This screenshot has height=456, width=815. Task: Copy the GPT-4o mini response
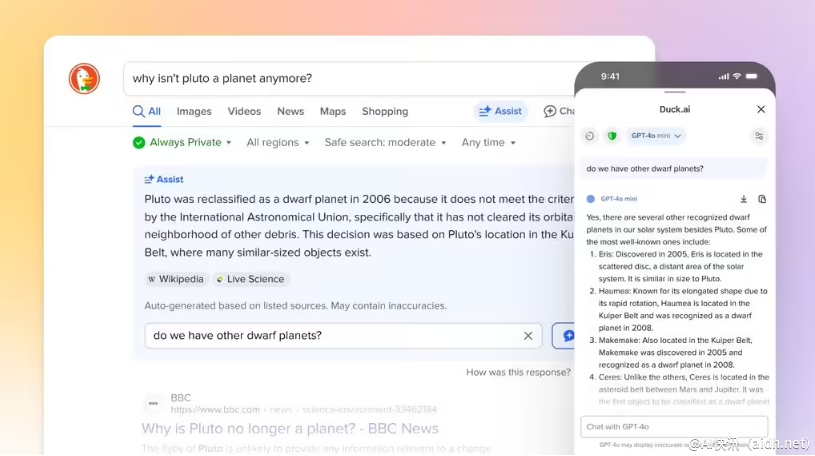click(x=762, y=199)
